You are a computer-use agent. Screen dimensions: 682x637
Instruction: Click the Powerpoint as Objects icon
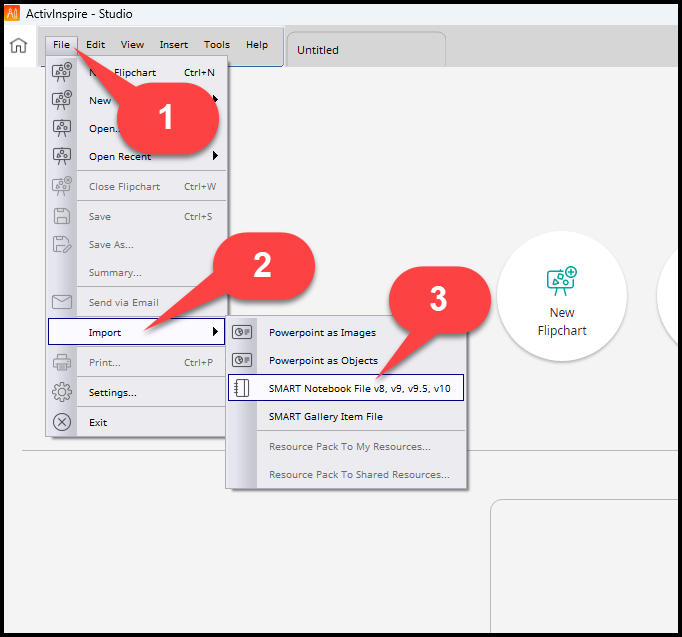coord(242,360)
